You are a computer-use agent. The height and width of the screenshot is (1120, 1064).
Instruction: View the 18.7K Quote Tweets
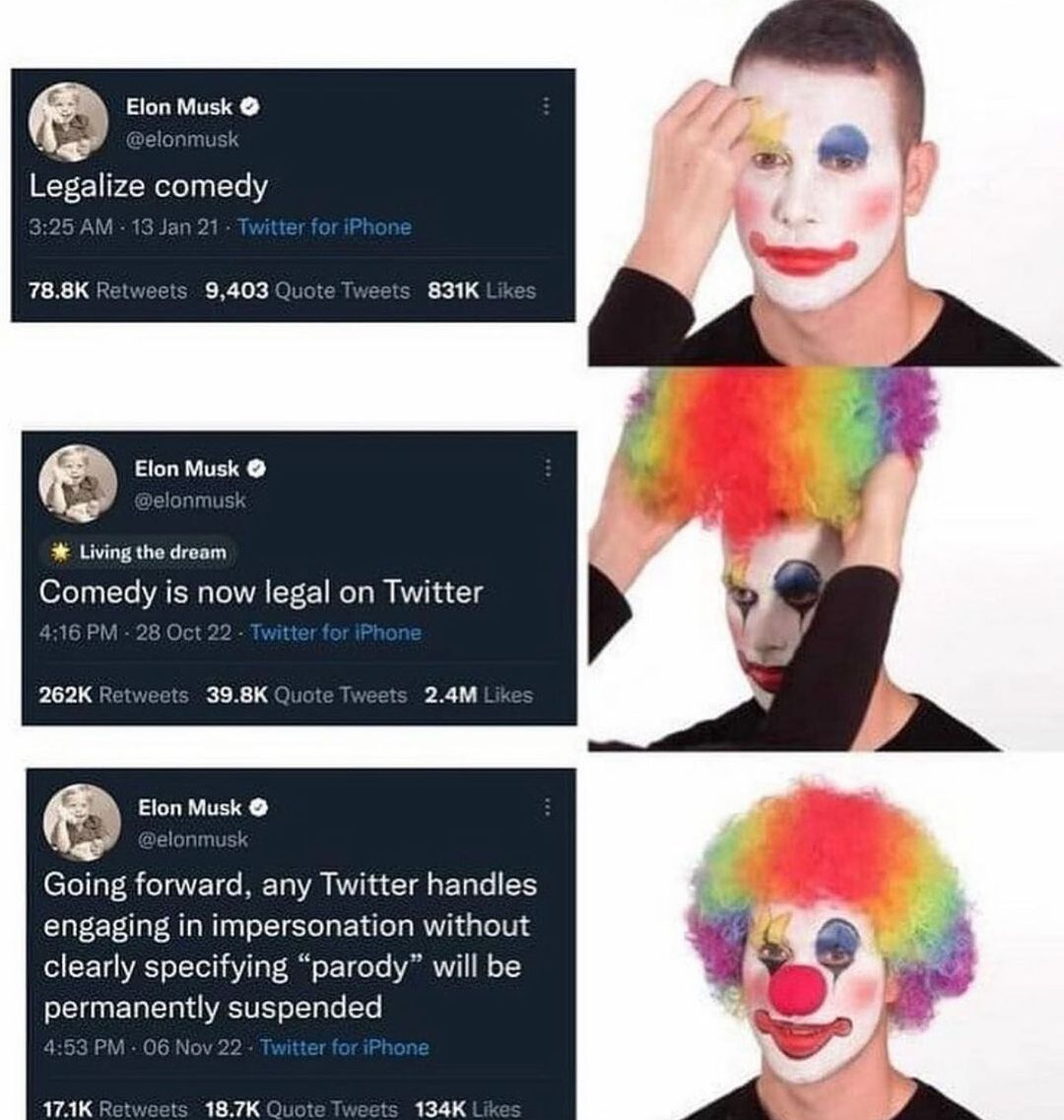point(301,1108)
